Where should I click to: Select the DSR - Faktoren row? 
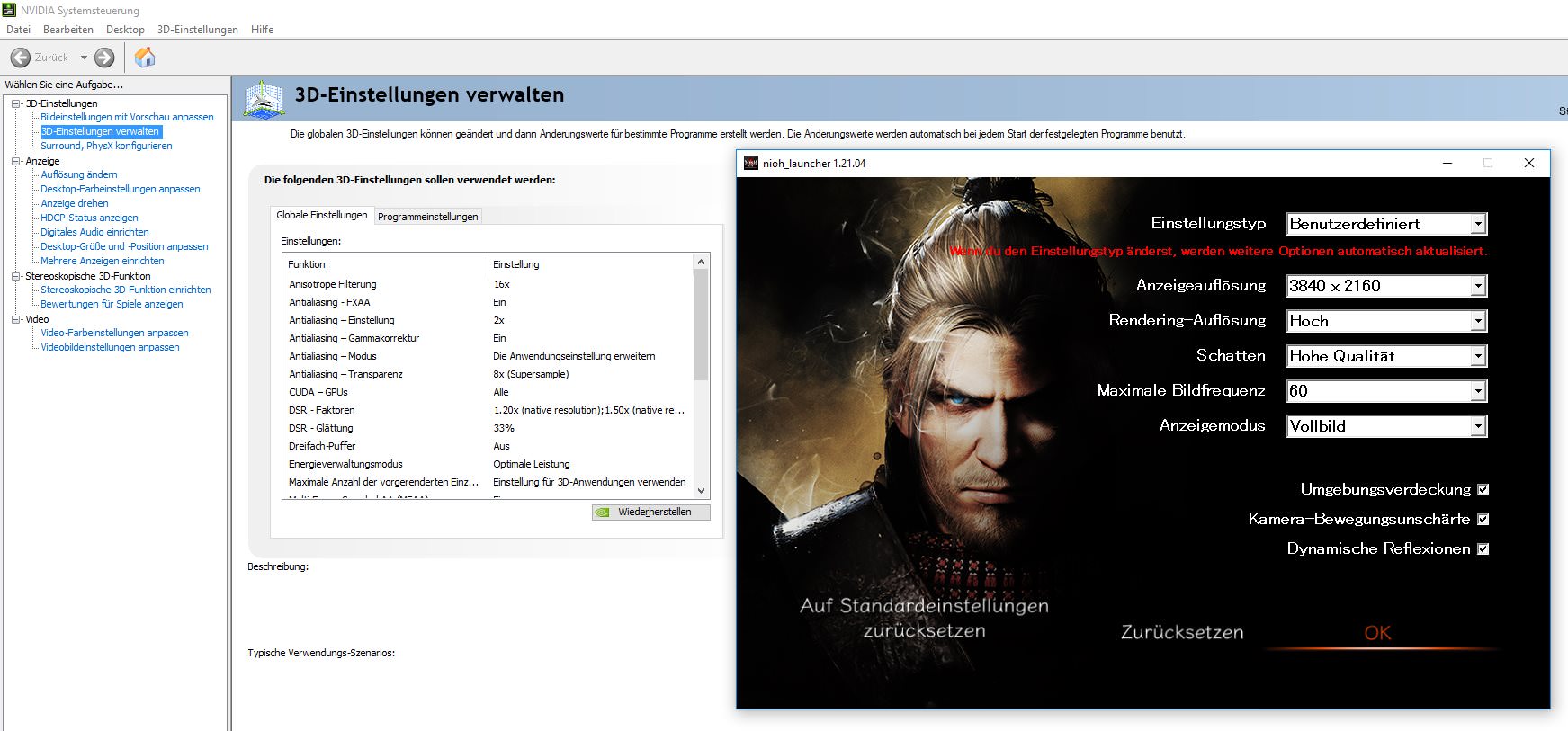click(x=488, y=410)
